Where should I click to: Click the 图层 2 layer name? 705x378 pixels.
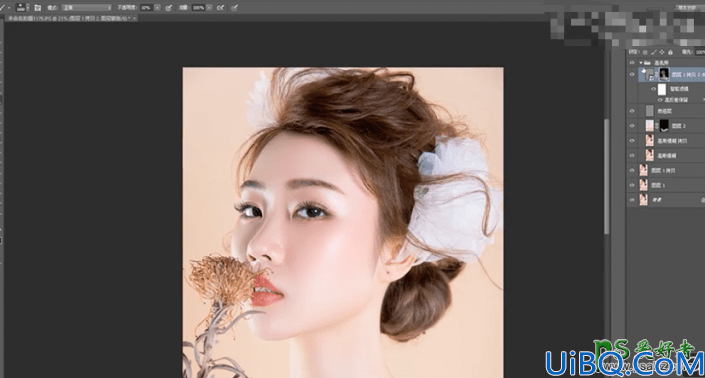(x=678, y=126)
